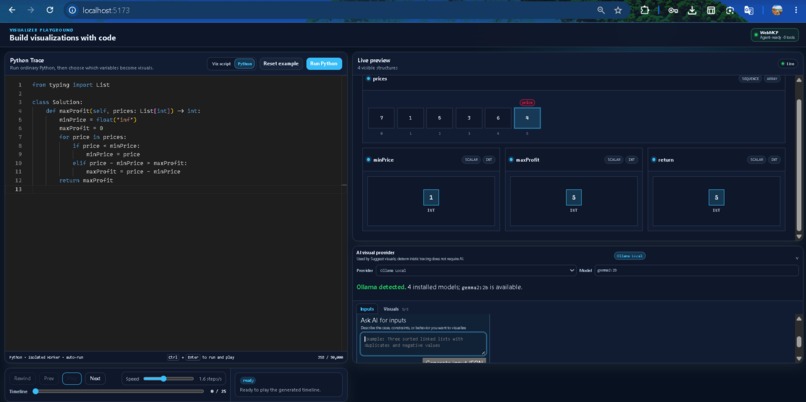Click the ready status badge
This screenshot has height=402, width=806.
point(248,380)
